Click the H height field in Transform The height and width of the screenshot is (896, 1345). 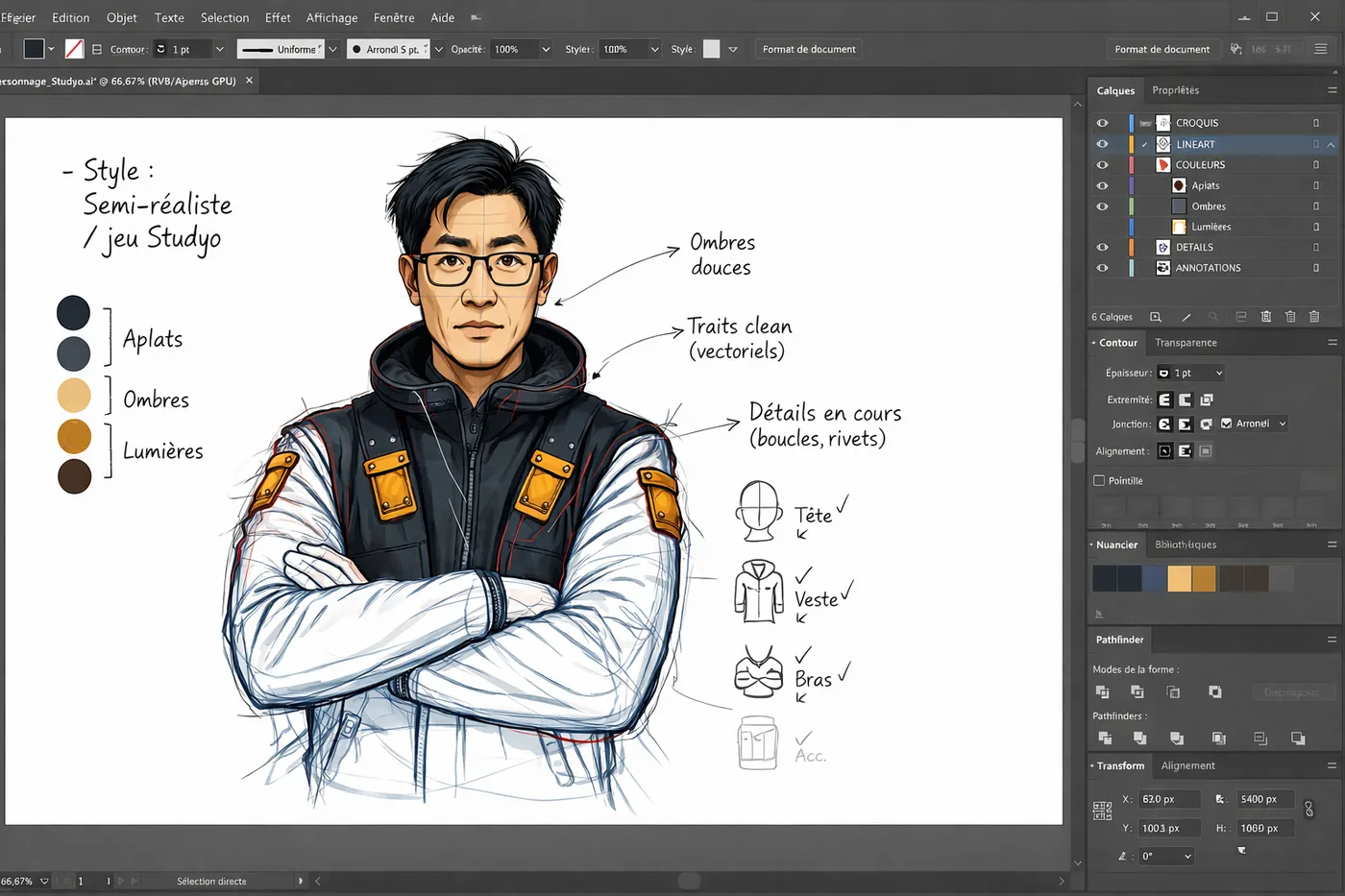(1264, 829)
